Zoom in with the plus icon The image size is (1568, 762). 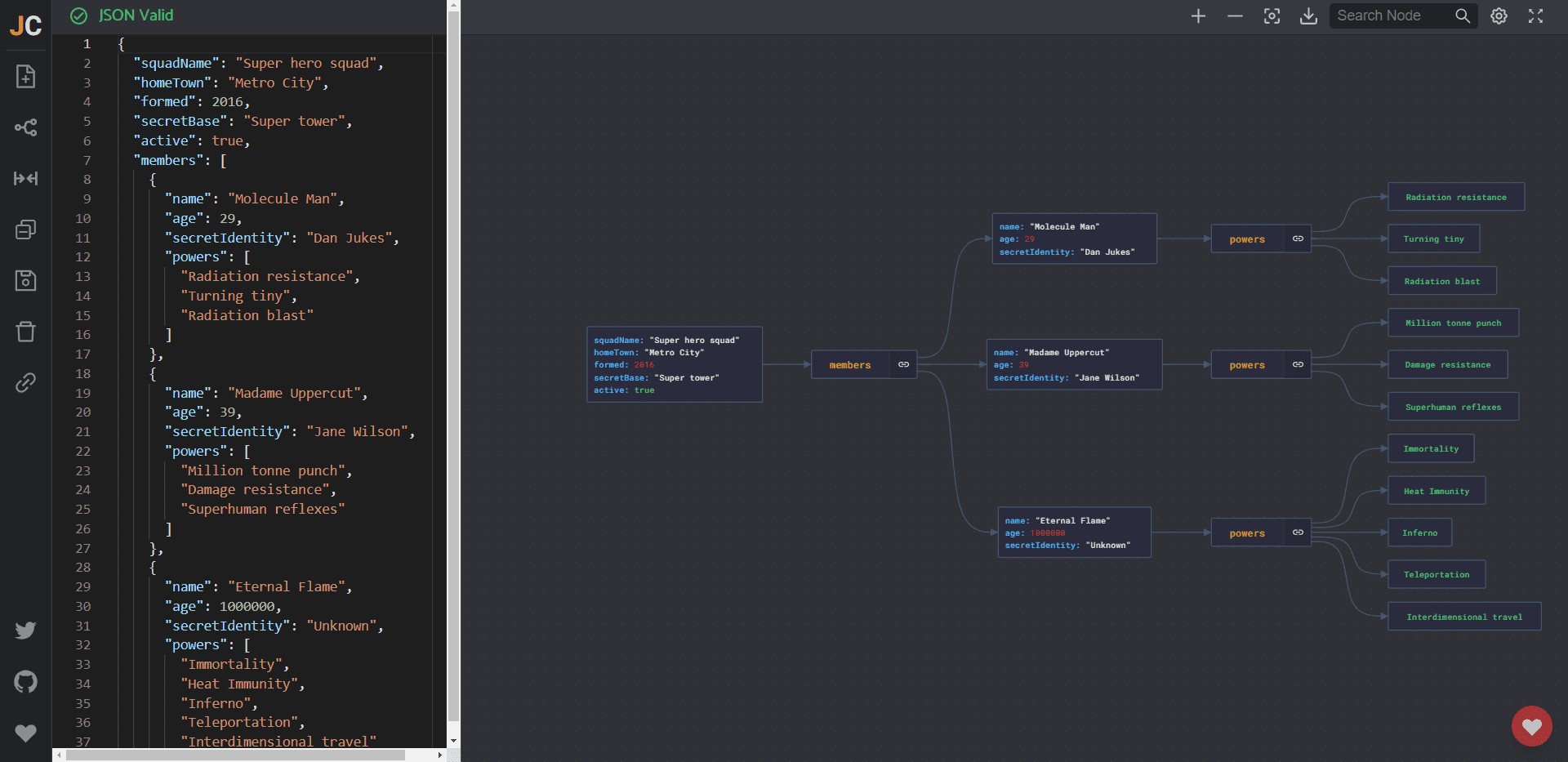coord(1198,16)
